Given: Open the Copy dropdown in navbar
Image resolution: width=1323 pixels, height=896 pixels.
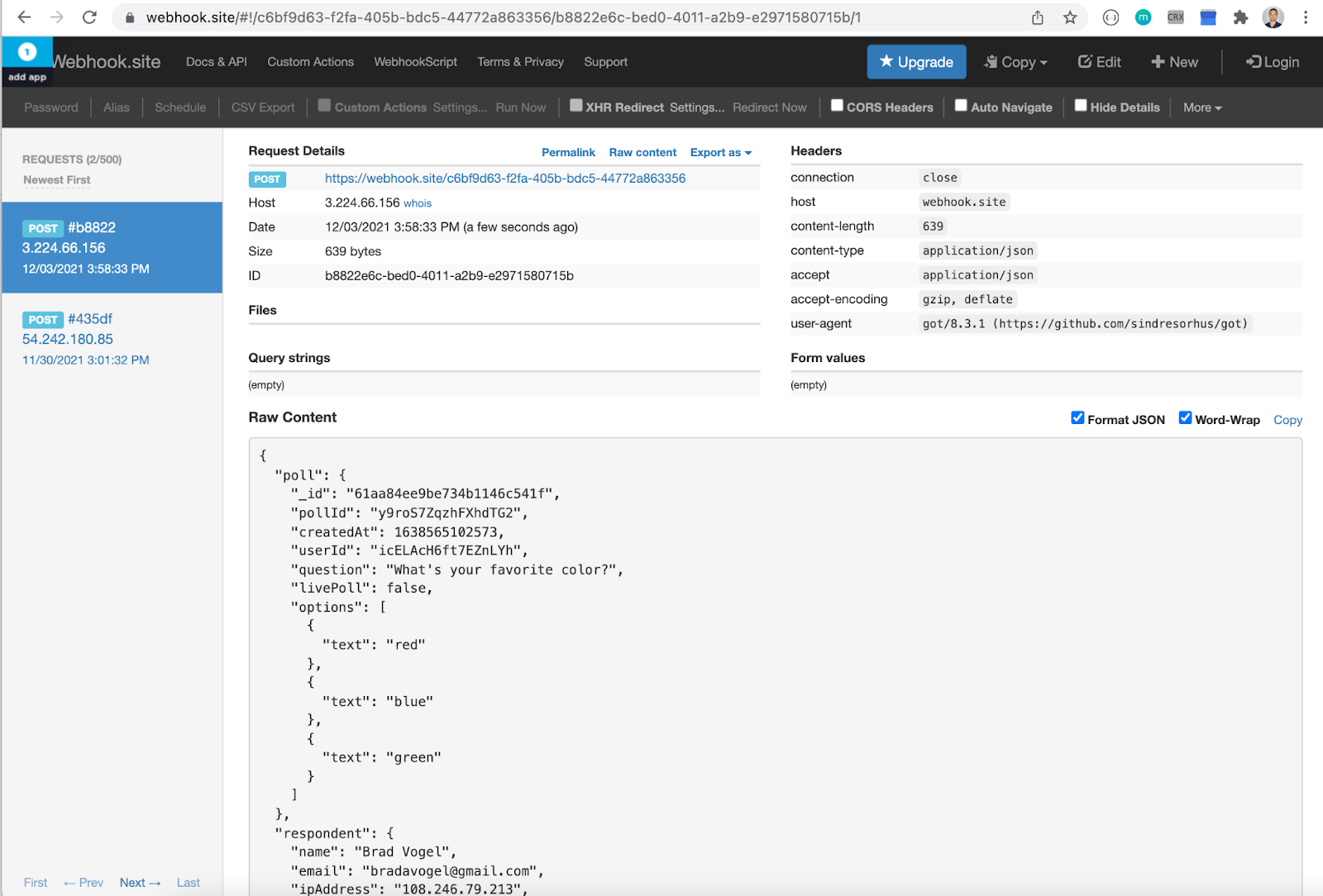Looking at the screenshot, I should pyautogui.click(x=1015, y=62).
